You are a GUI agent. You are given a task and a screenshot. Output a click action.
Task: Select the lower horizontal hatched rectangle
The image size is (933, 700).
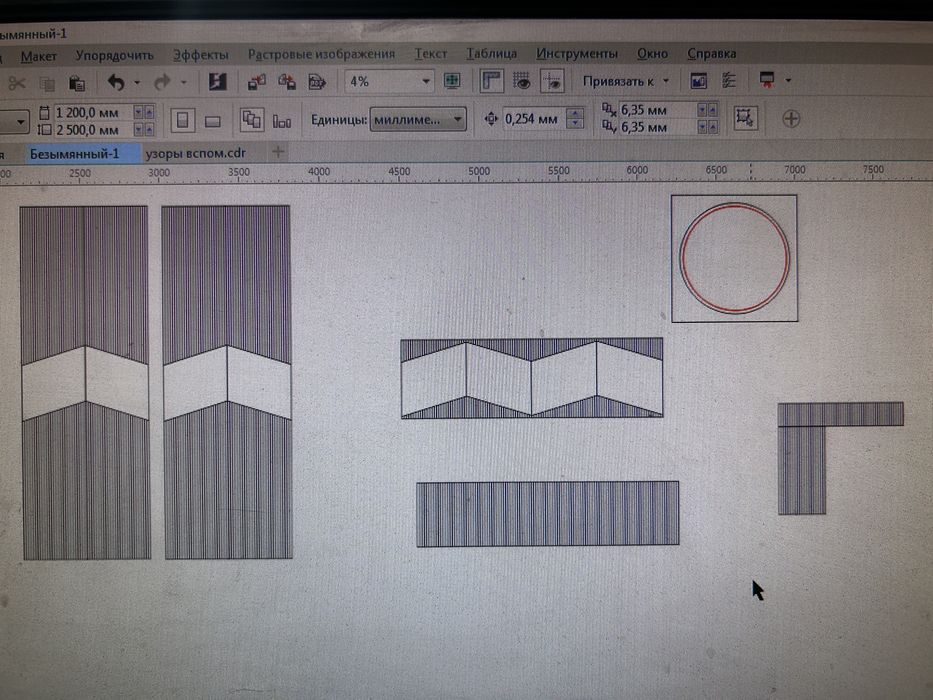click(547, 514)
